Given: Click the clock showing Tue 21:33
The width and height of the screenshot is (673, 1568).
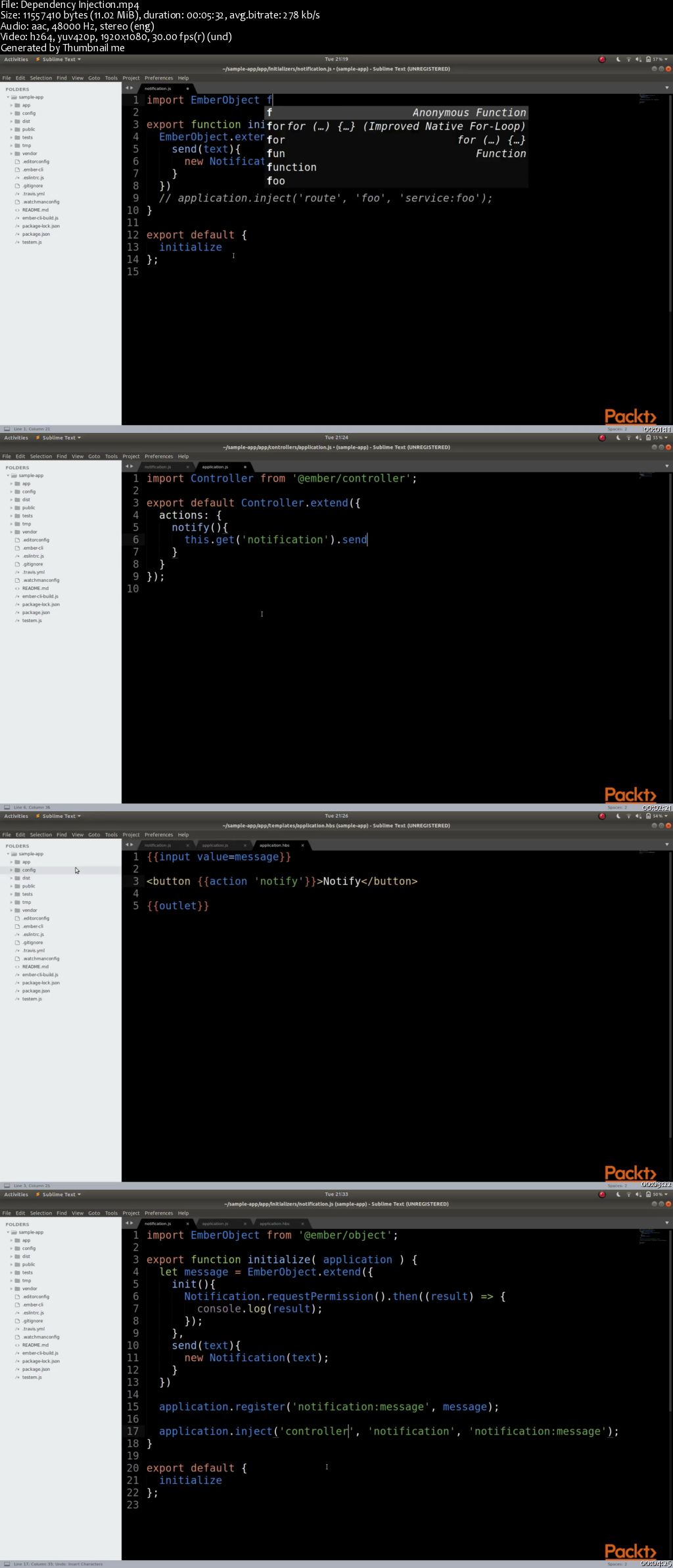Looking at the screenshot, I should pyautogui.click(x=336, y=1194).
